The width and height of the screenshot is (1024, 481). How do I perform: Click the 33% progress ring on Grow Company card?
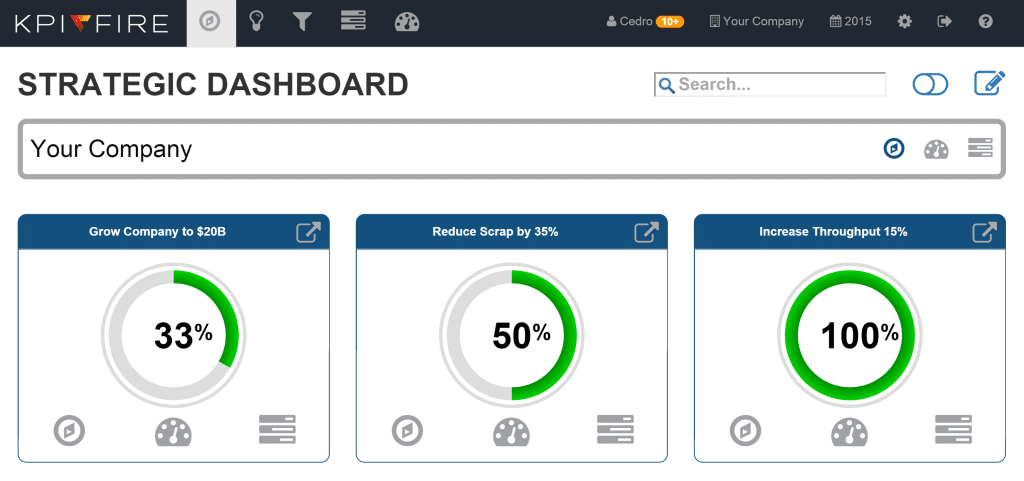point(173,335)
